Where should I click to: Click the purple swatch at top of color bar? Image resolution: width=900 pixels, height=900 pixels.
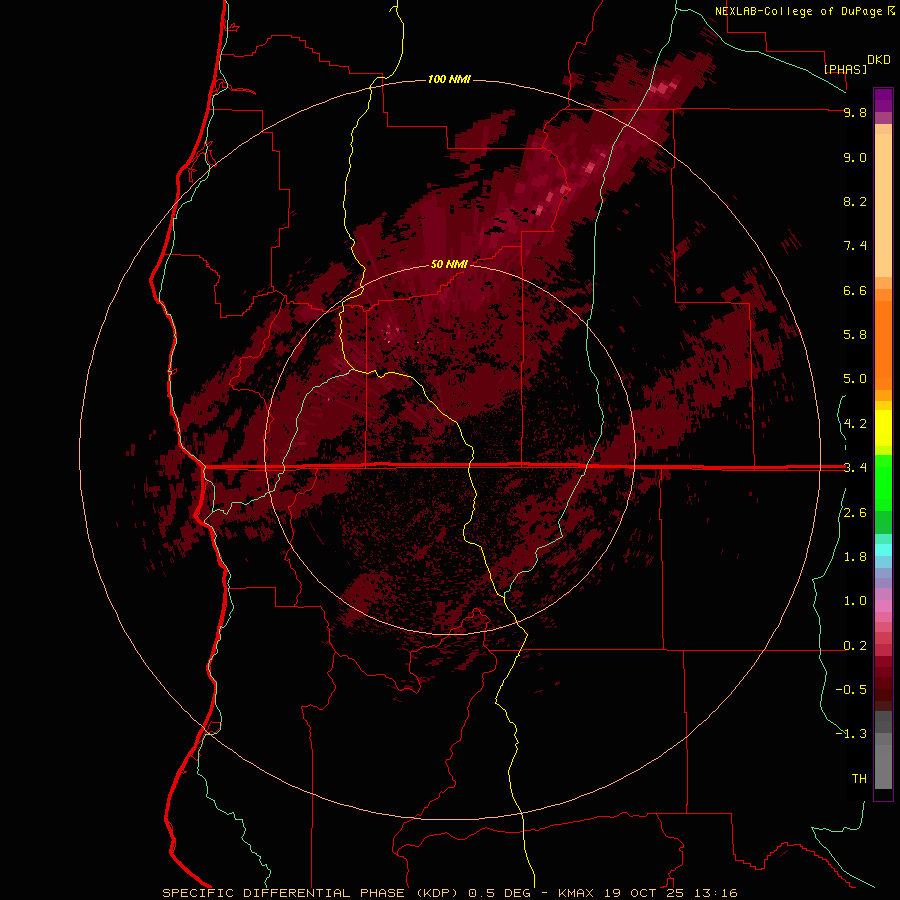point(883,100)
